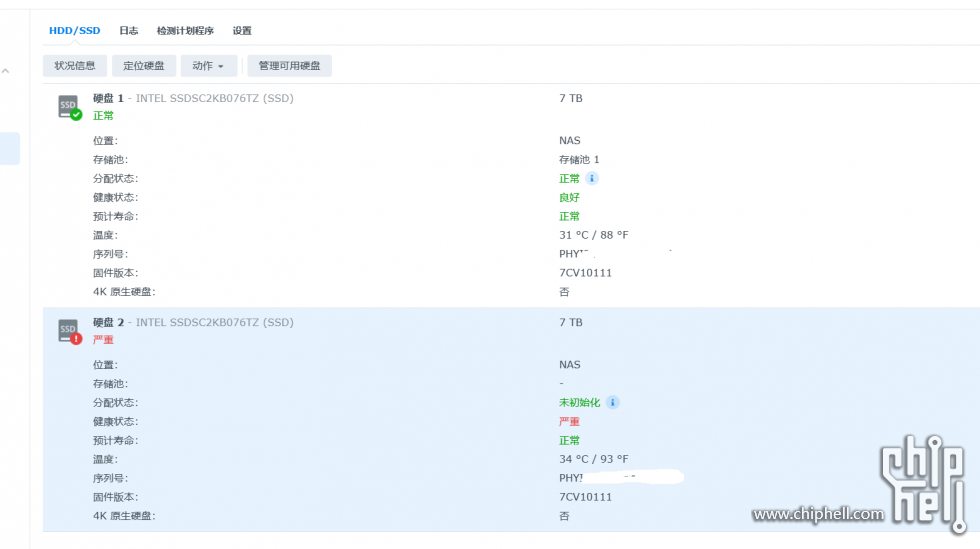980x549 pixels.
Task: Click the 严重 status under 硬盘 2 title
Action: pyautogui.click(x=103, y=340)
